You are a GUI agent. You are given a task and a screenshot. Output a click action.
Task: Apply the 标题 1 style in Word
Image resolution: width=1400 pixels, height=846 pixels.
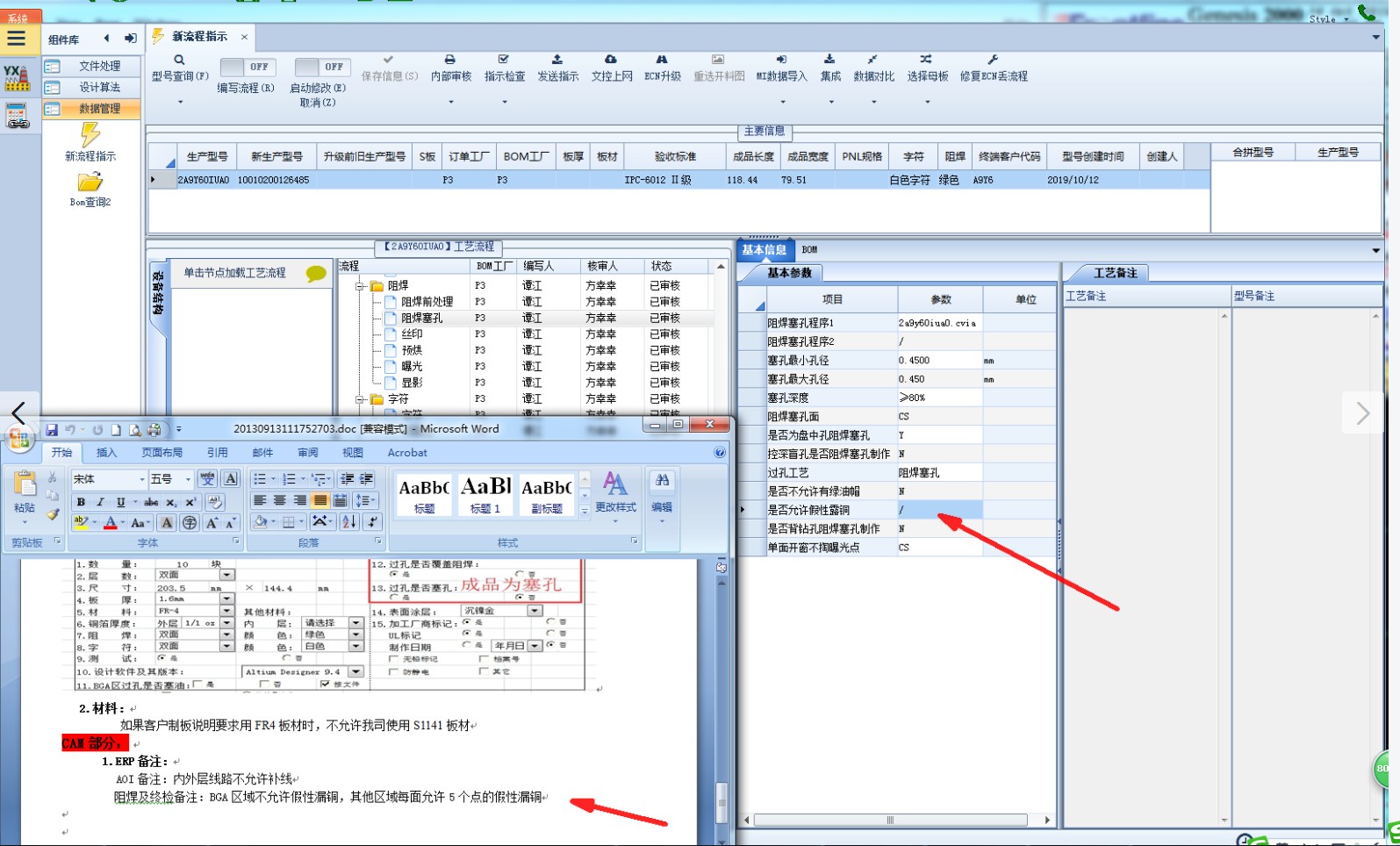click(485, 495)
